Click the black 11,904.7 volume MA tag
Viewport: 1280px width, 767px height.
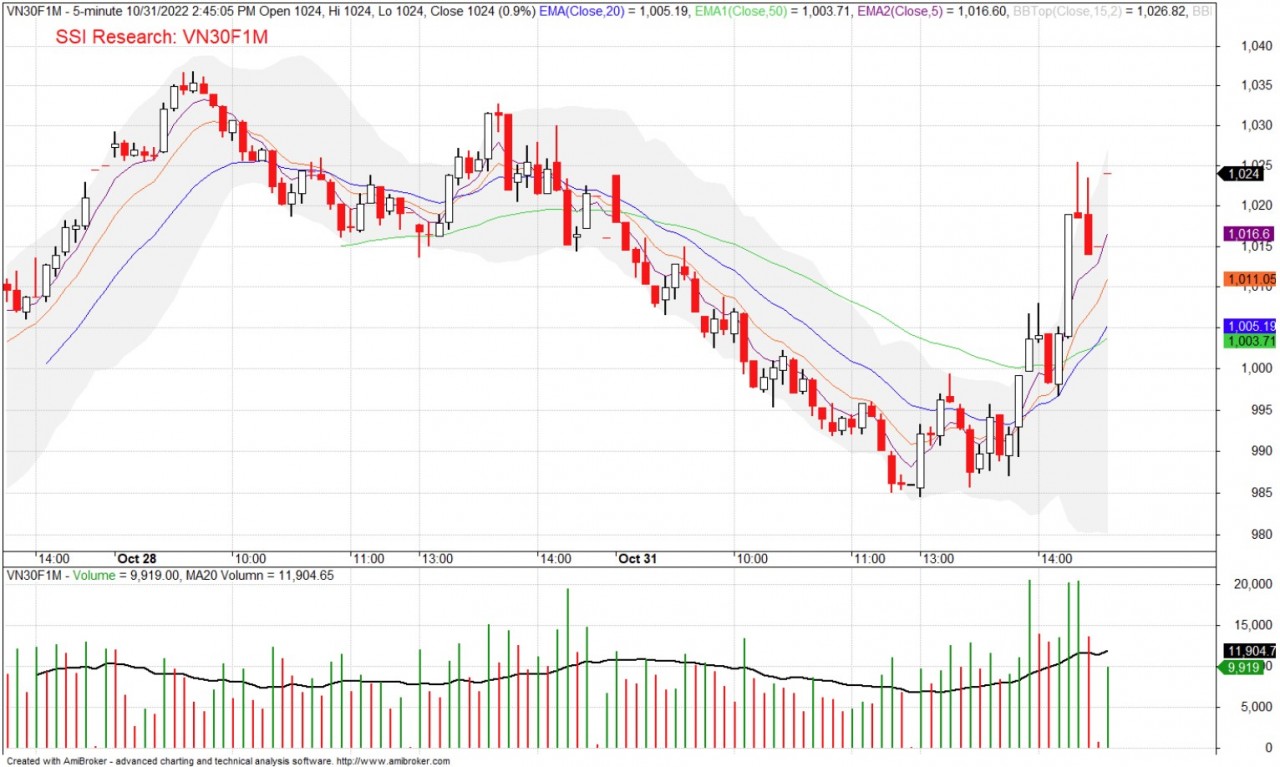[x=1250, y=650]
